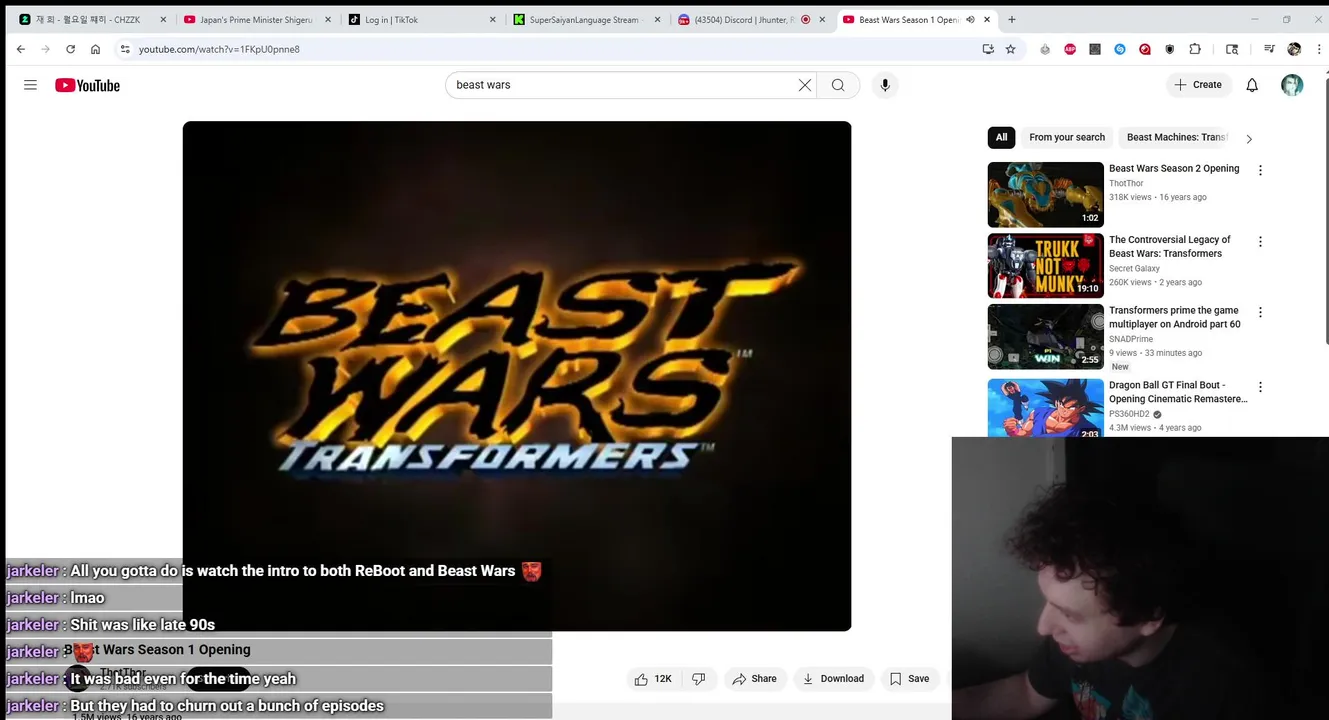The width and height of the screenshot is (1329, 720).
Task: View site information icon in address bar
Action: pyautogui.click(x=125, y=49)
